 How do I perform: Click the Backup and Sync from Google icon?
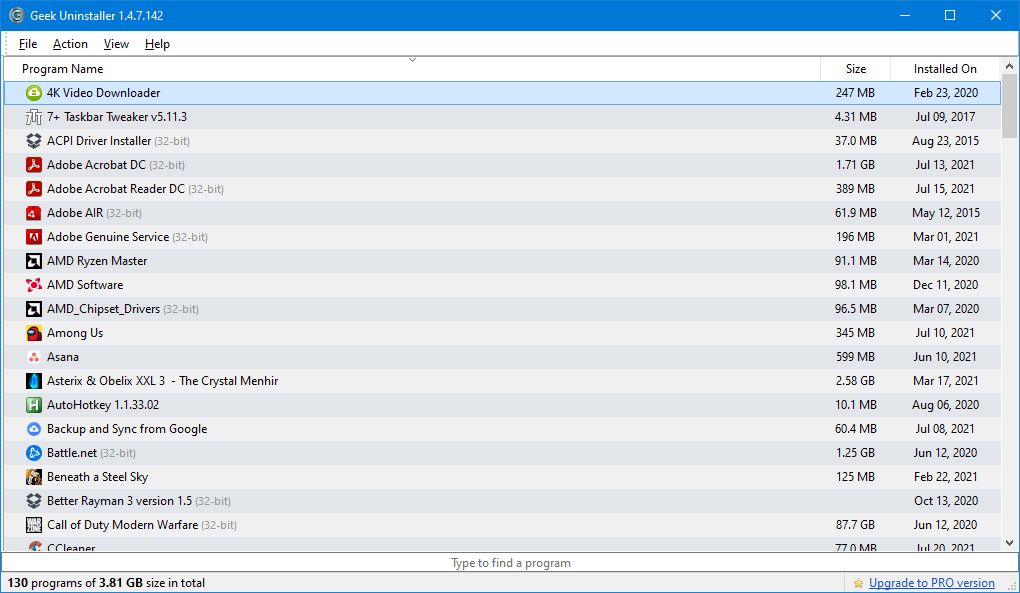click(x=34, y=429)
